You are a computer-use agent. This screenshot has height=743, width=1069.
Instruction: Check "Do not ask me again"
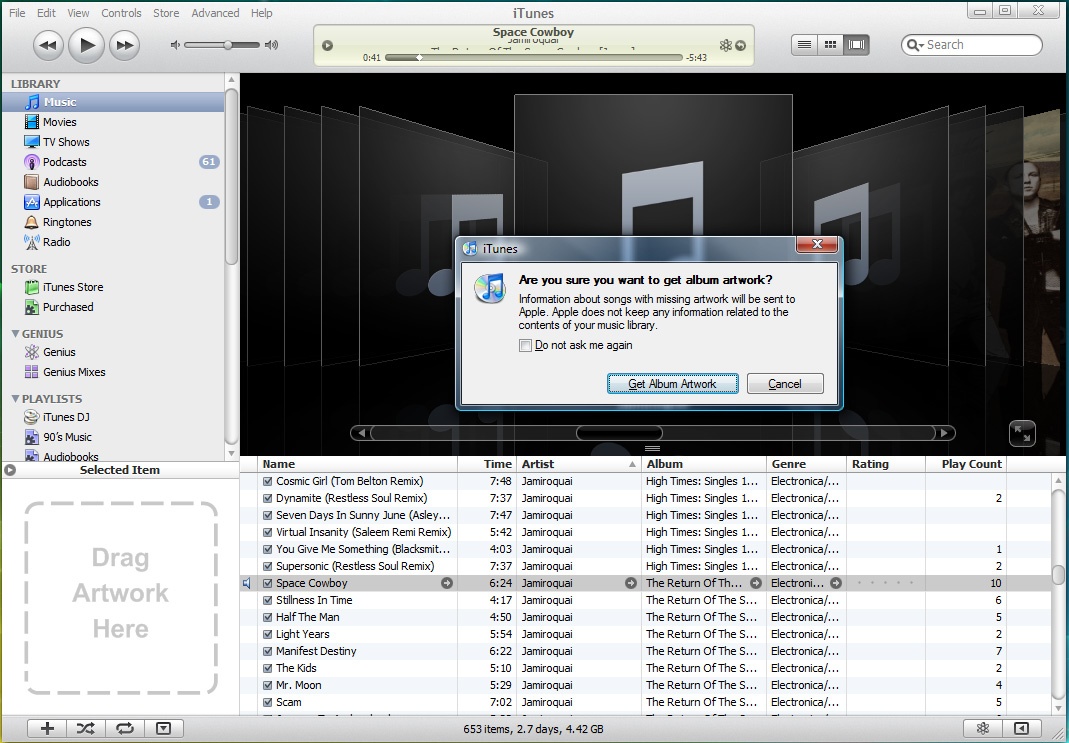(x=525, y=346)
